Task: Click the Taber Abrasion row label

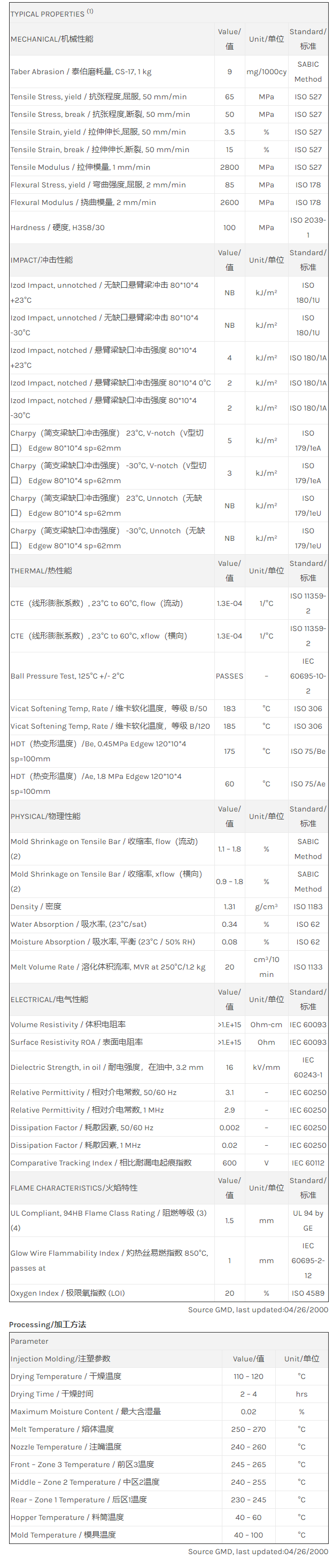Action: [81, 72]
